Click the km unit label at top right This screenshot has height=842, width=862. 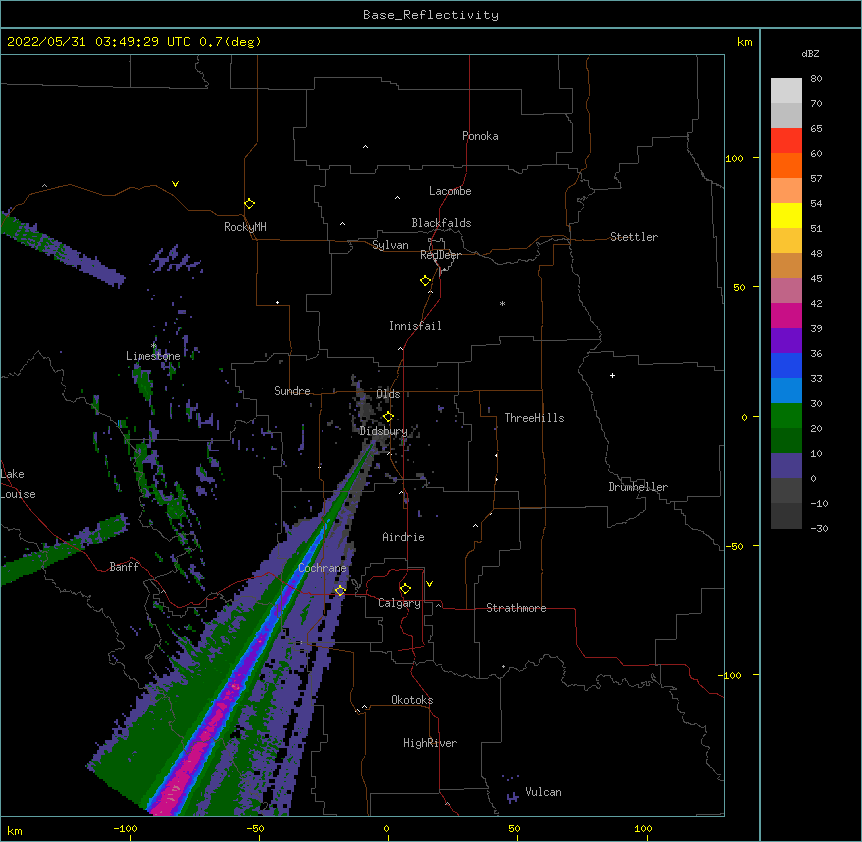(744, 42)
